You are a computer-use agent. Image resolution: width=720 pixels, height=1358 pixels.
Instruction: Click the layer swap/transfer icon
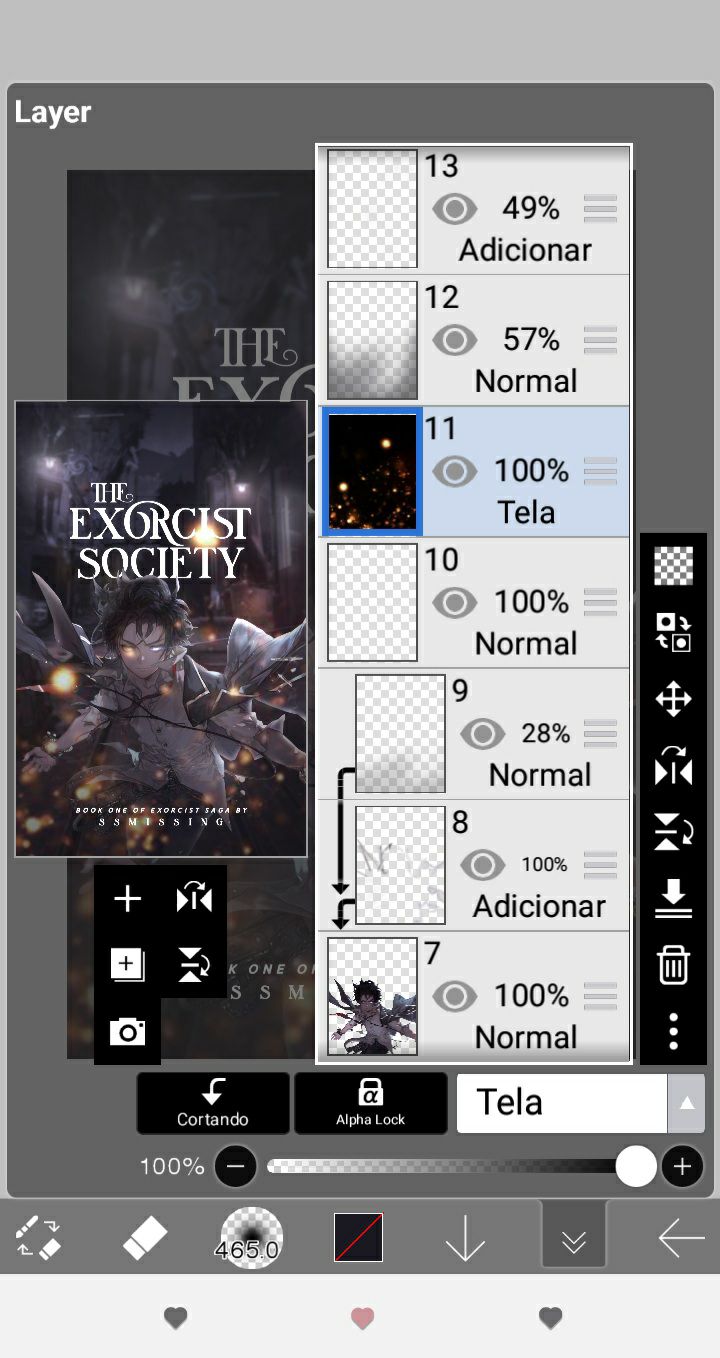coord(673,632)
